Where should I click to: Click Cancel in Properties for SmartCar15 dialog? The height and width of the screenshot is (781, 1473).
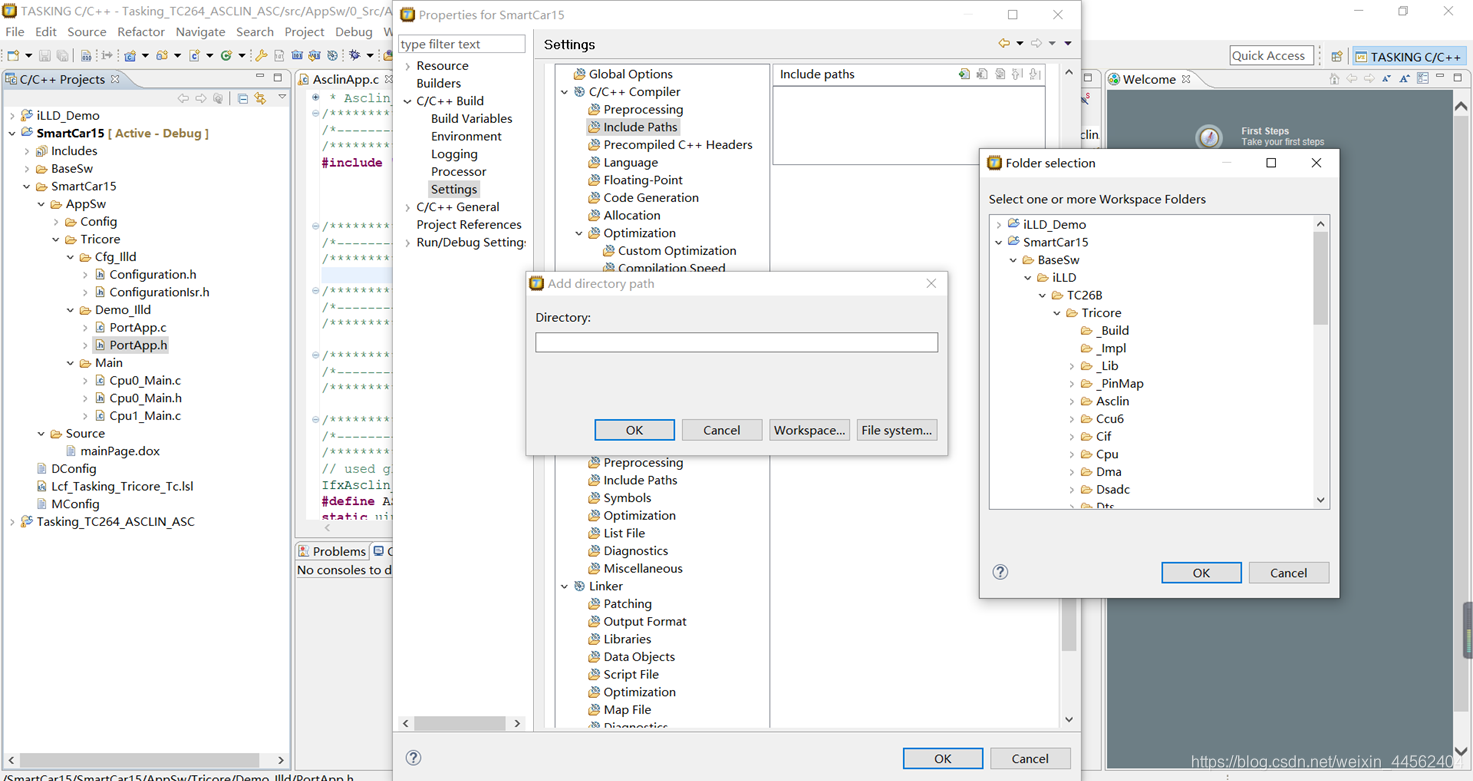click(x=1029, y=759)
